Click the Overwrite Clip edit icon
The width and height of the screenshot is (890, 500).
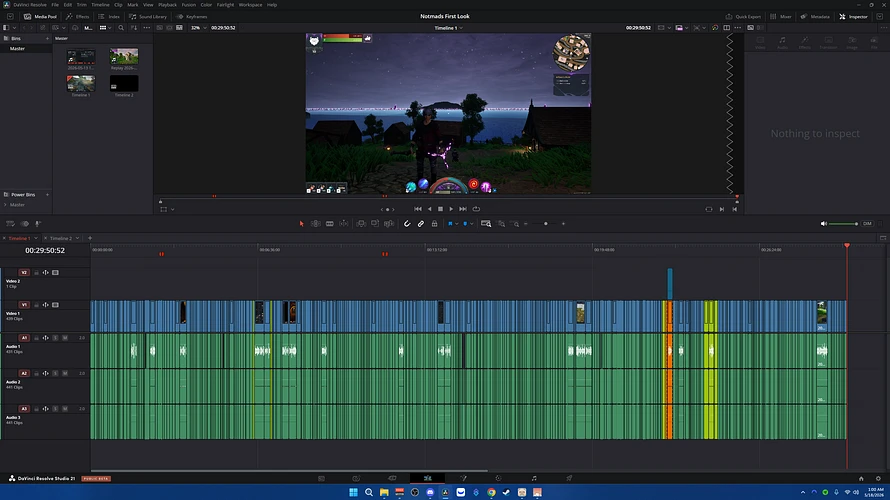[375, 224]
